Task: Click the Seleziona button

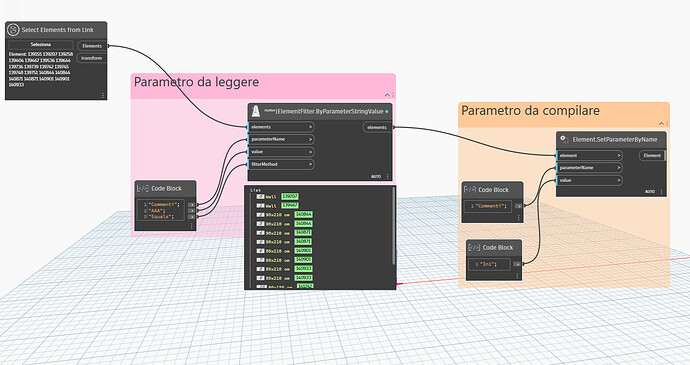Action: (x=41, y=44)
